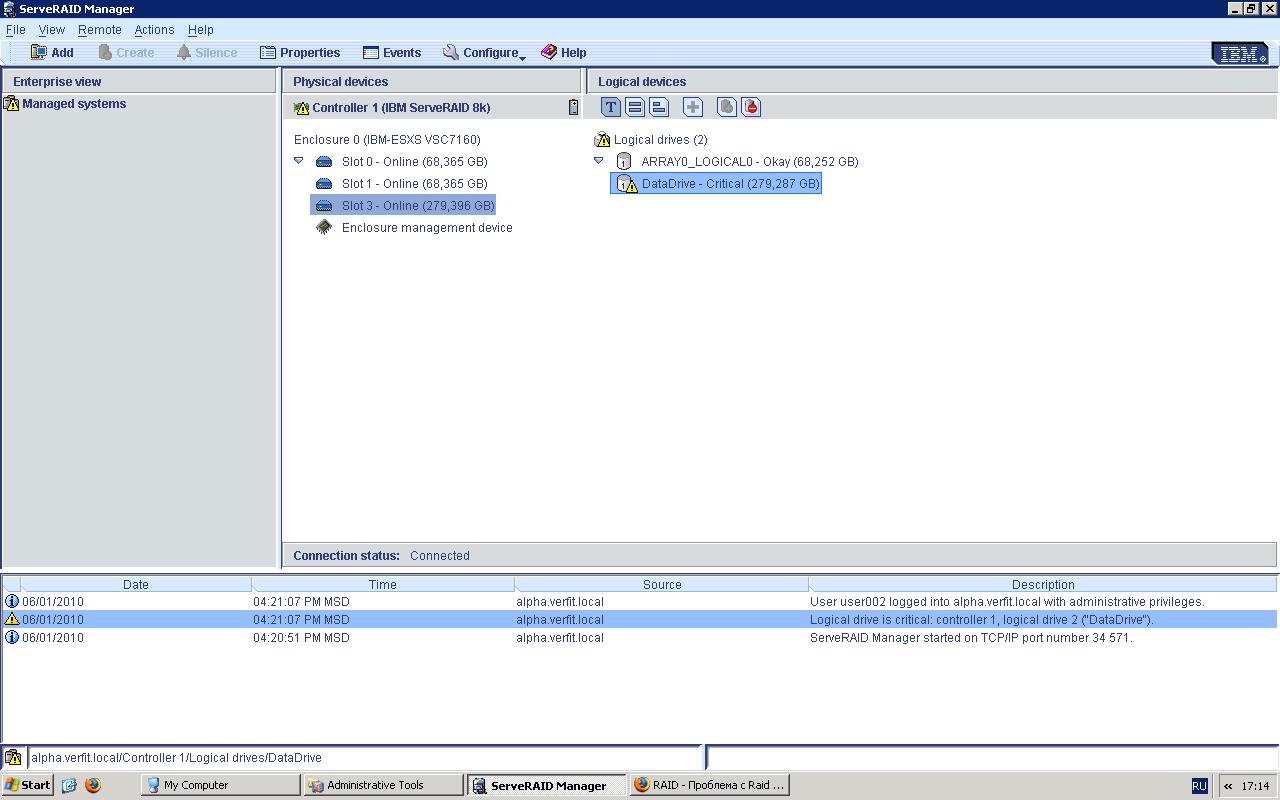This screenshot has height=800, width=1280.
Task: Click the status bar path text
Action: pyautogui.click(x=176, y=758)
